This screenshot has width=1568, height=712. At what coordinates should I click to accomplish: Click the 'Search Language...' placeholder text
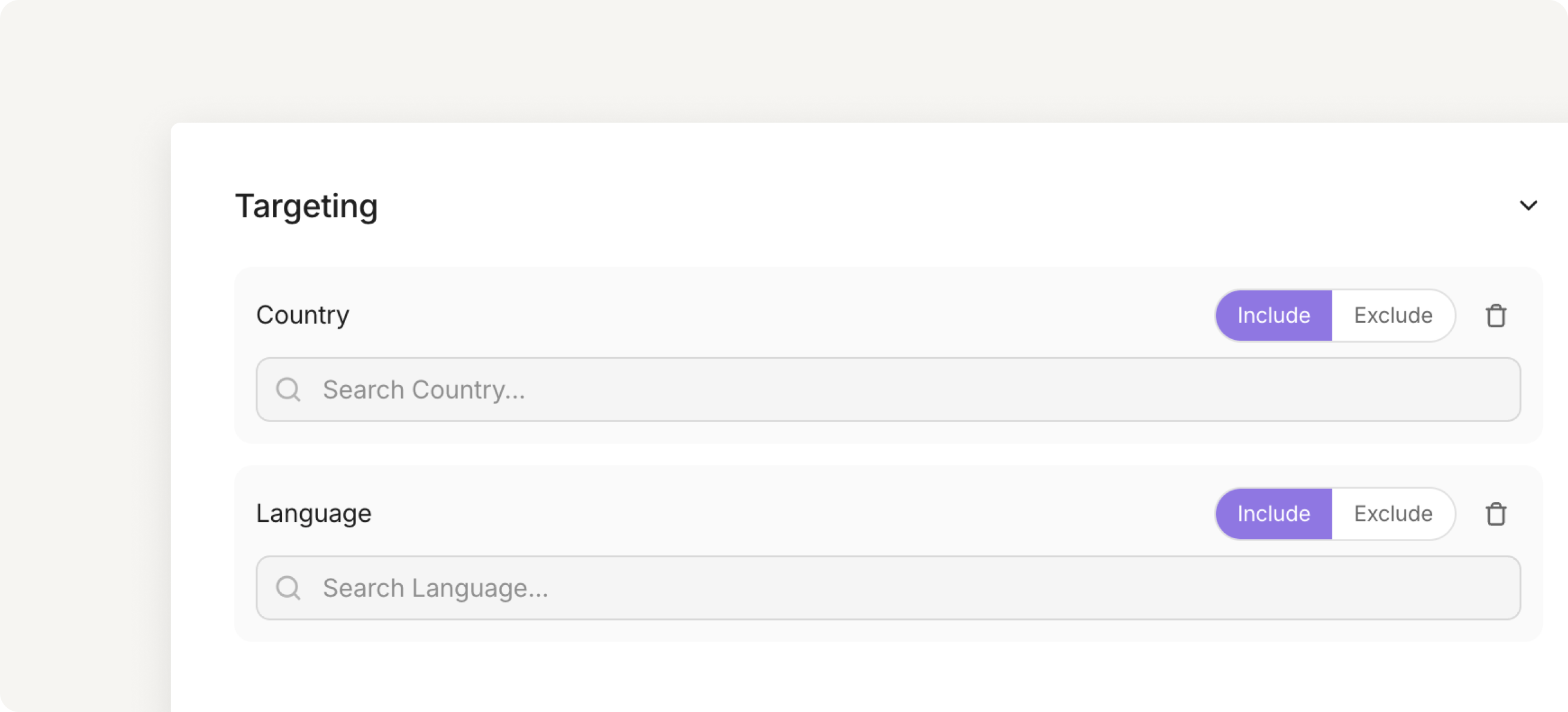tap(435, 588)
